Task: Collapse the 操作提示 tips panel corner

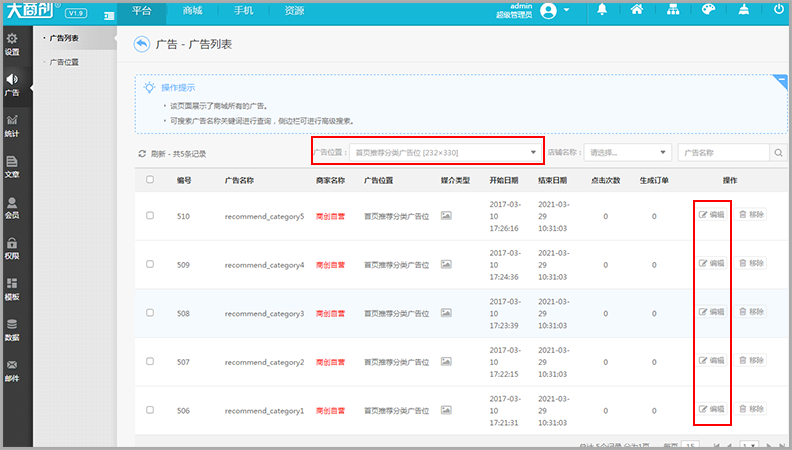Action: coord(781,81)
